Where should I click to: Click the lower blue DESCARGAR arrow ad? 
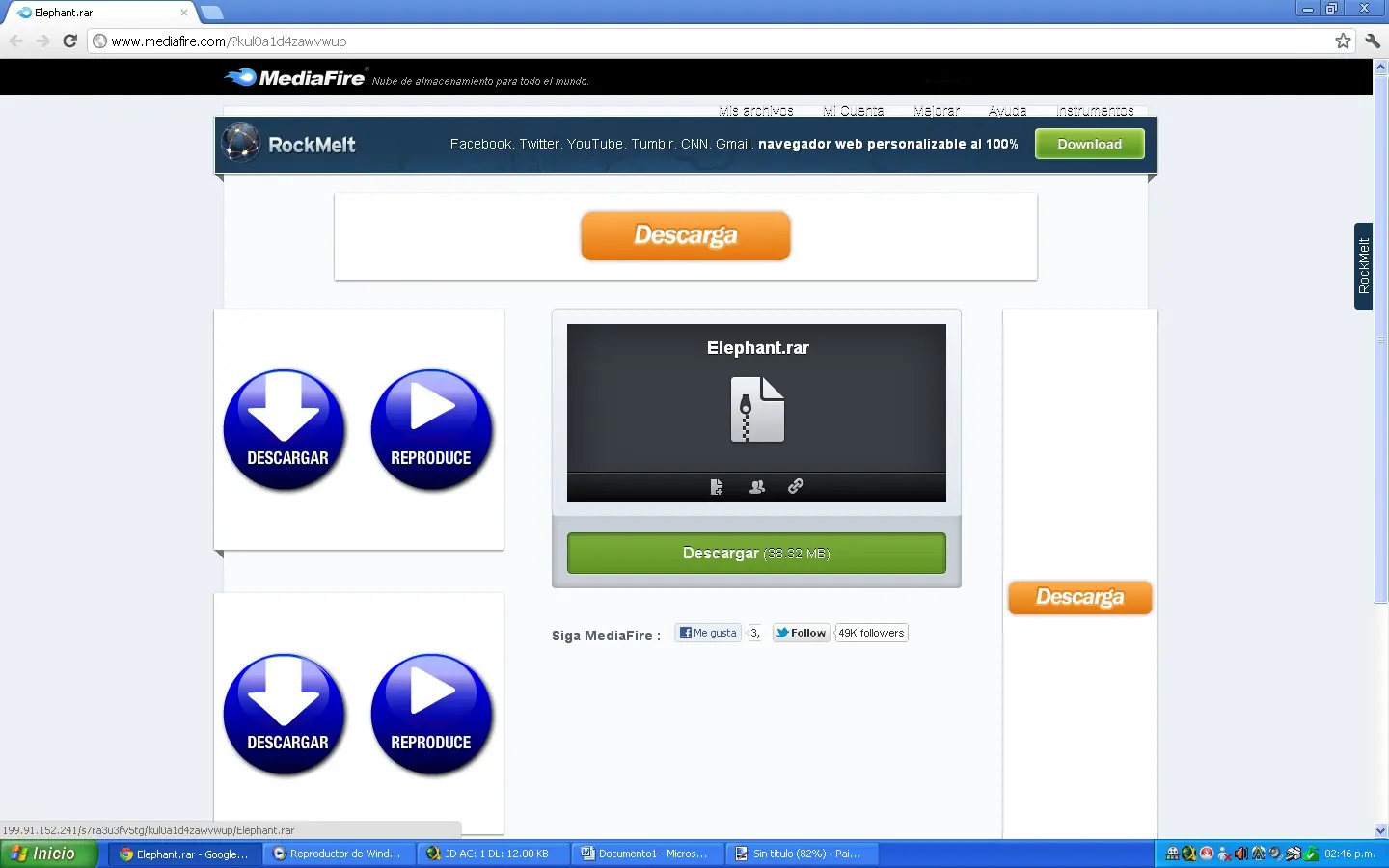point(285,715)
